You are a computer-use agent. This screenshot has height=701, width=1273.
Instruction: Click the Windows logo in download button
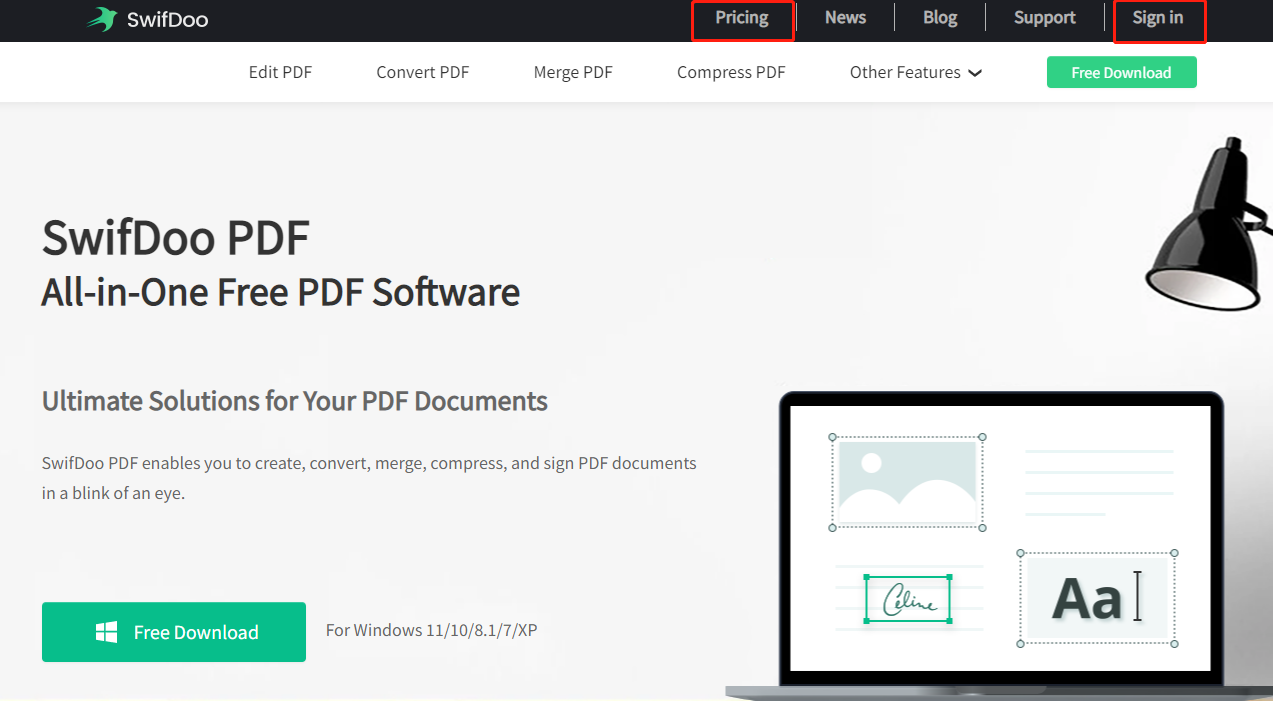(x=107, y=632)
